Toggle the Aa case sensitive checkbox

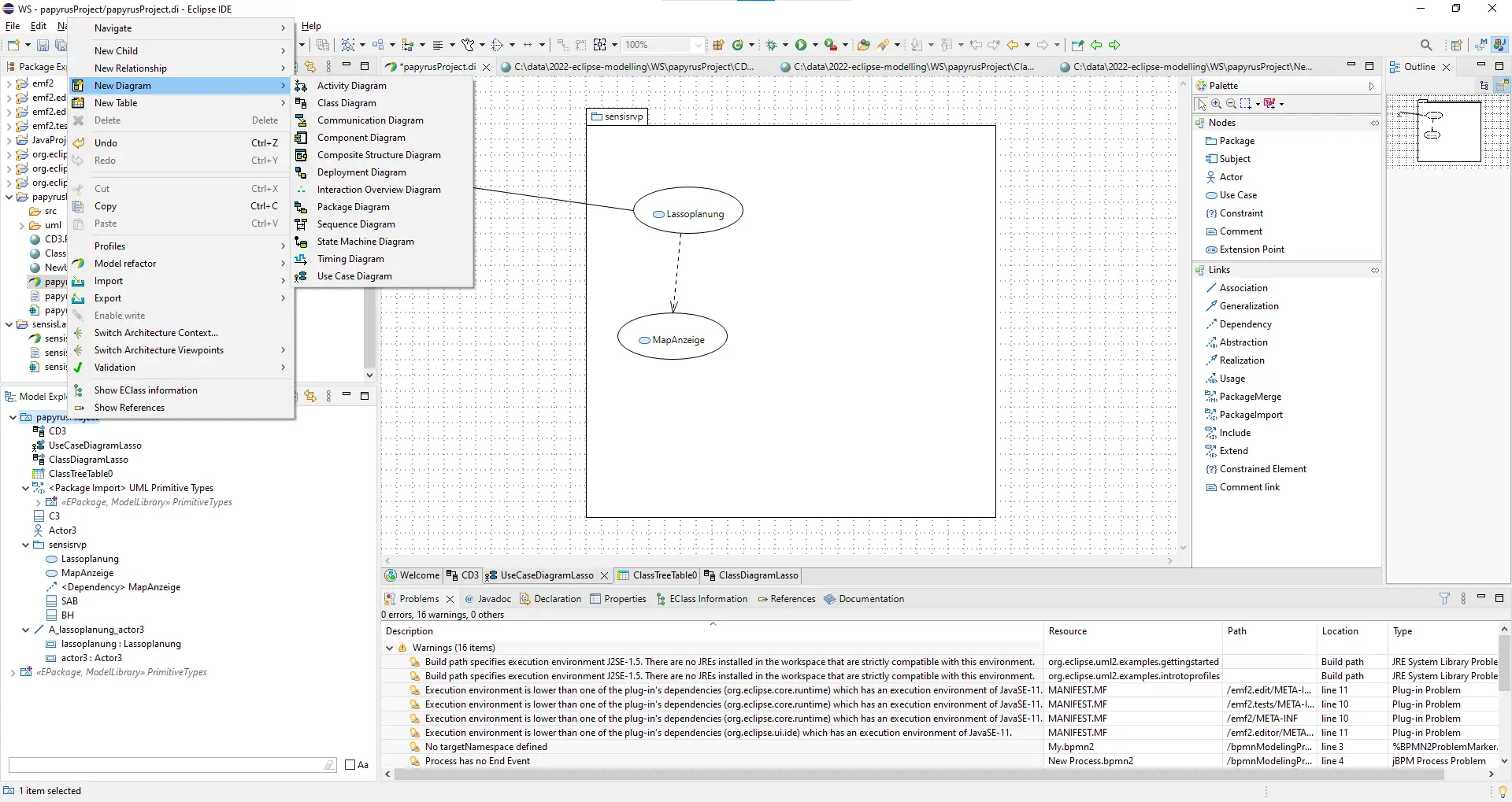[351, 765]
